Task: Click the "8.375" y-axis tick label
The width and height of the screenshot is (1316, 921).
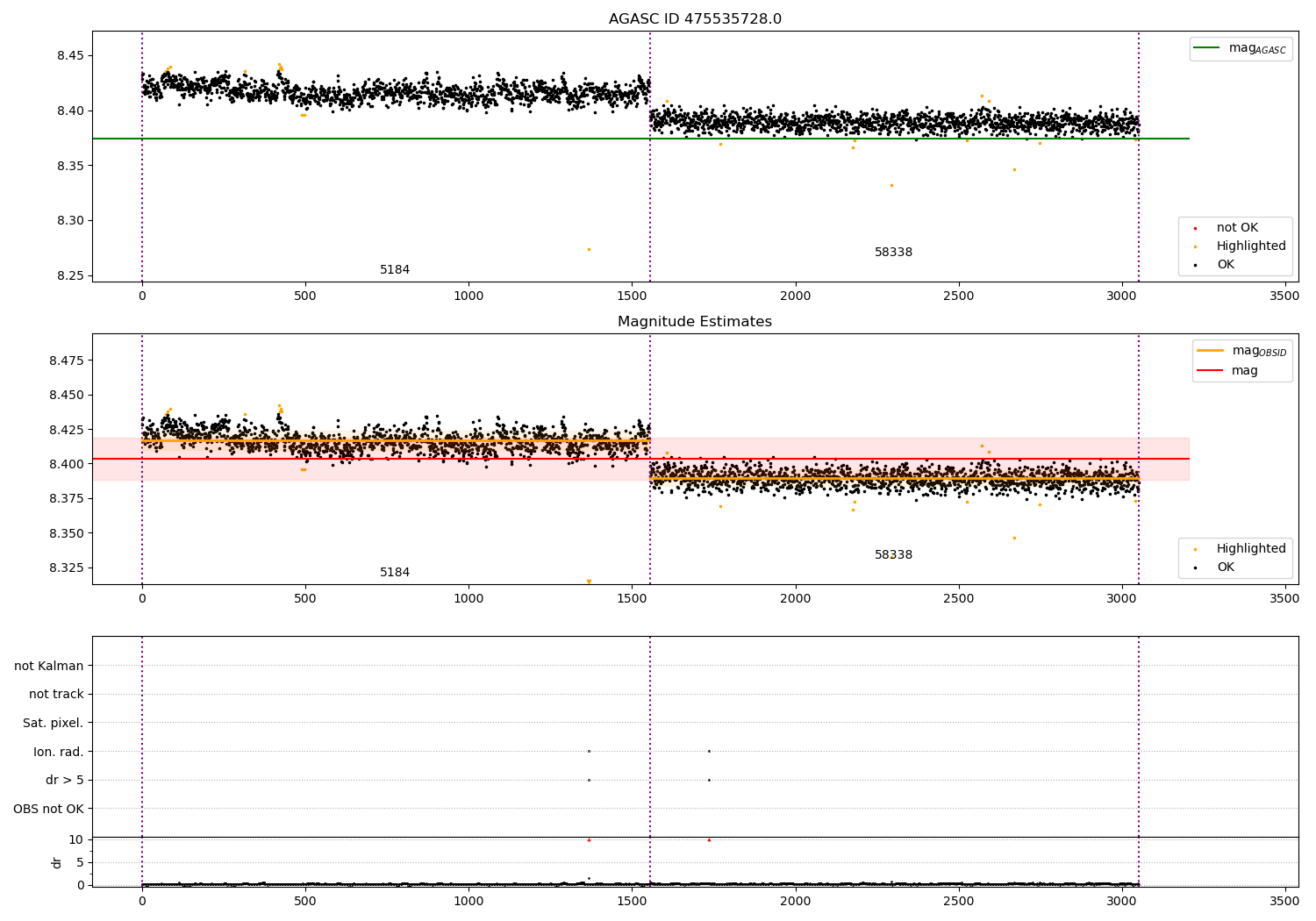Action: click(x=67, y=499)
